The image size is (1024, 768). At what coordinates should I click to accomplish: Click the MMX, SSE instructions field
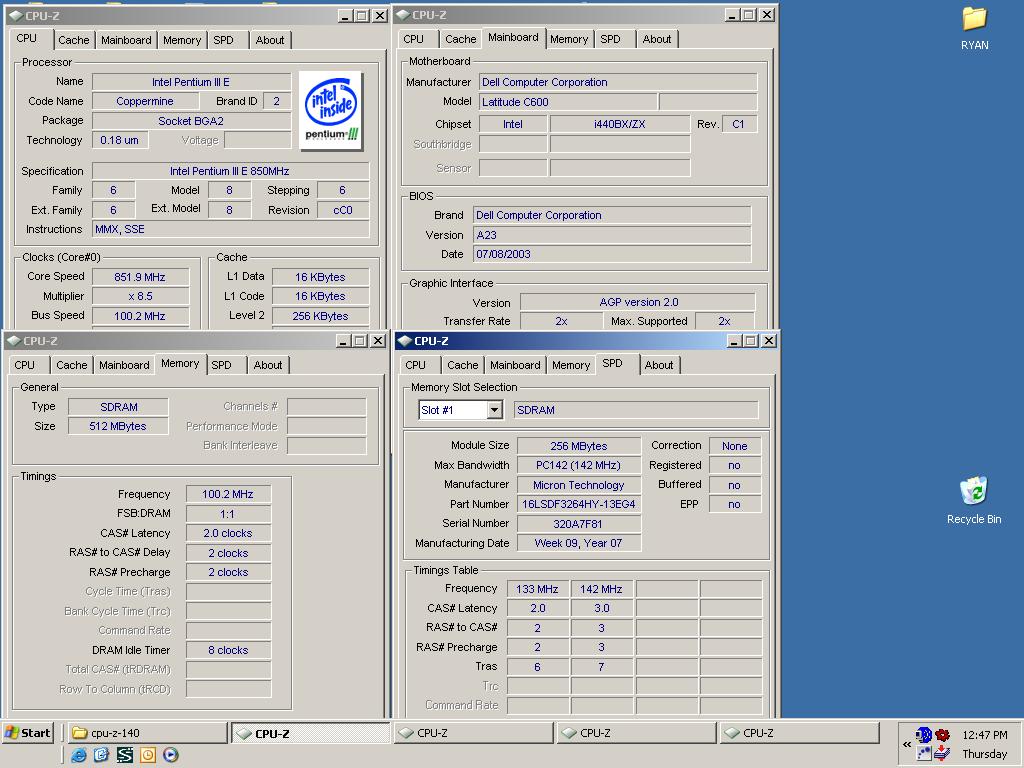[x=231, y=229]
